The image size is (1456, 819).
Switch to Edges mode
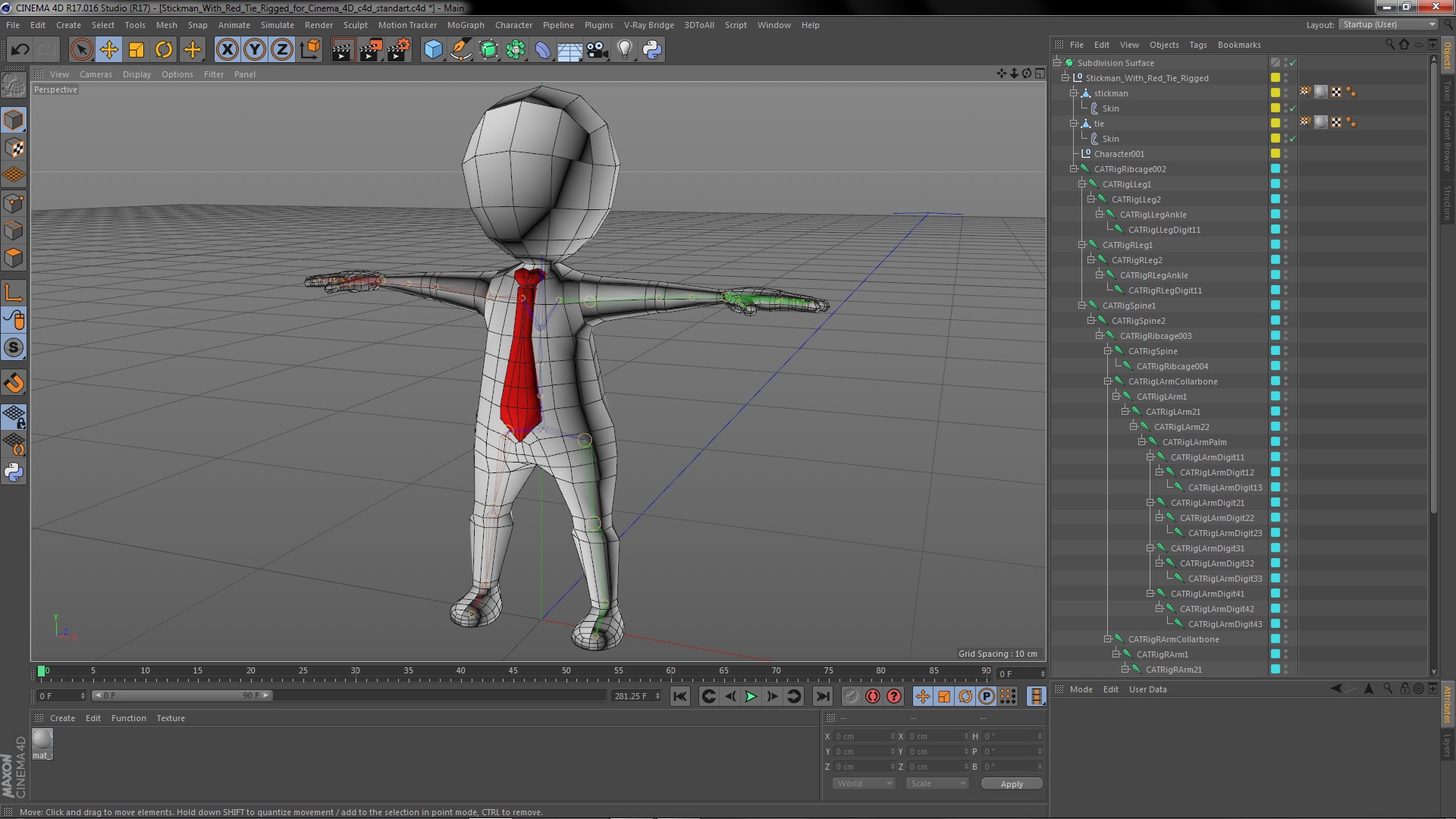14,231
